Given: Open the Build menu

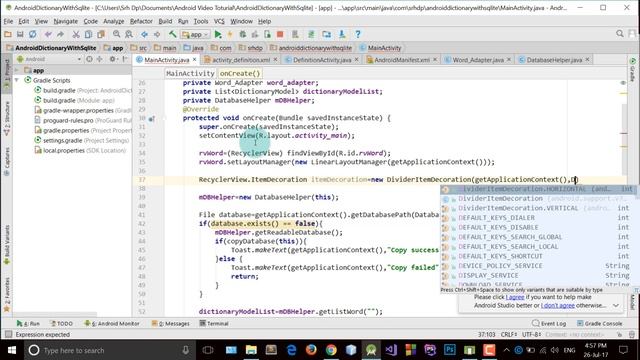Looking at the screenshot, I should coord(165,21).
